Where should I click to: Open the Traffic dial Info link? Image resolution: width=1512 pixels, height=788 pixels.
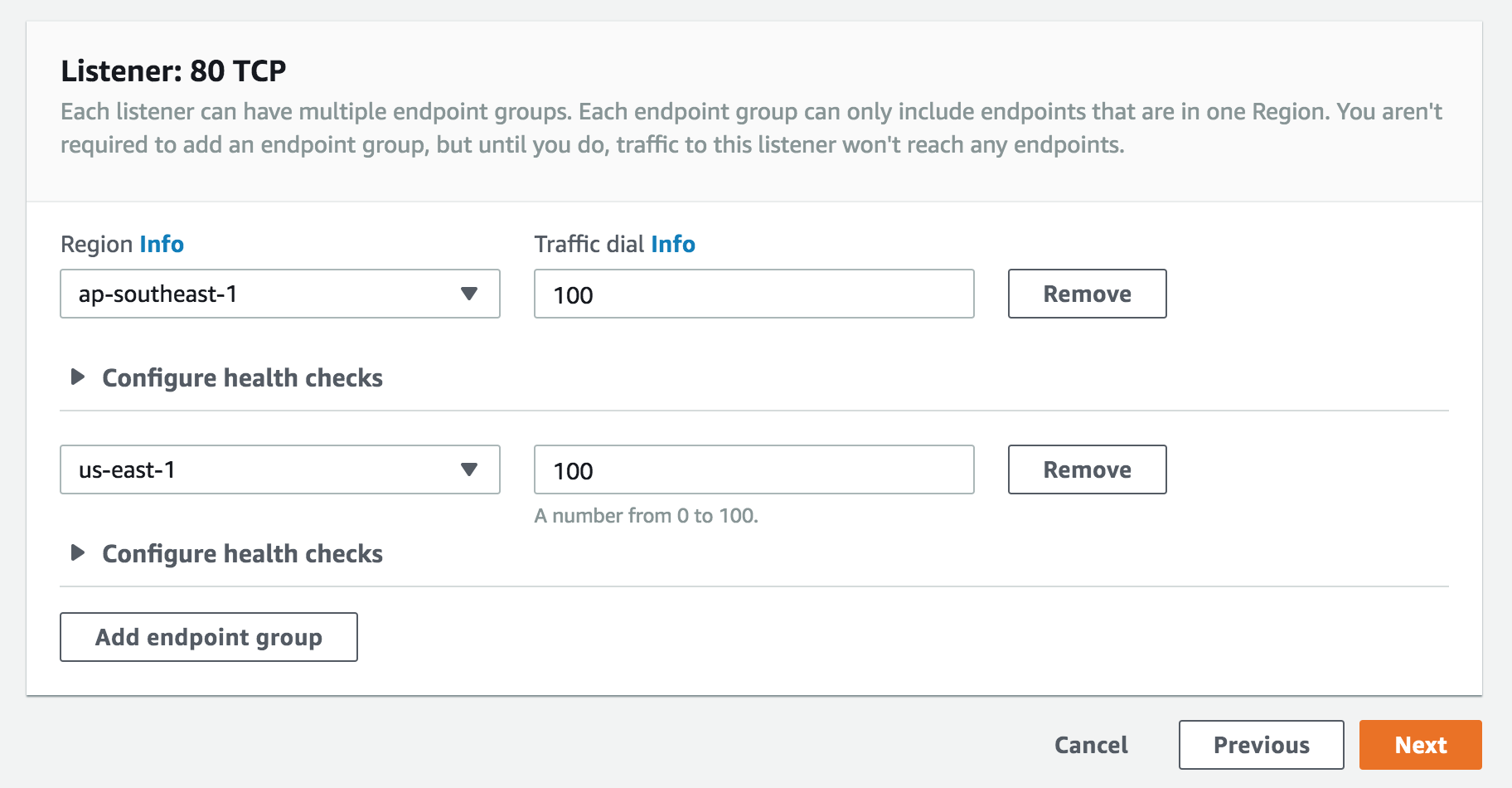pos(673,244)
